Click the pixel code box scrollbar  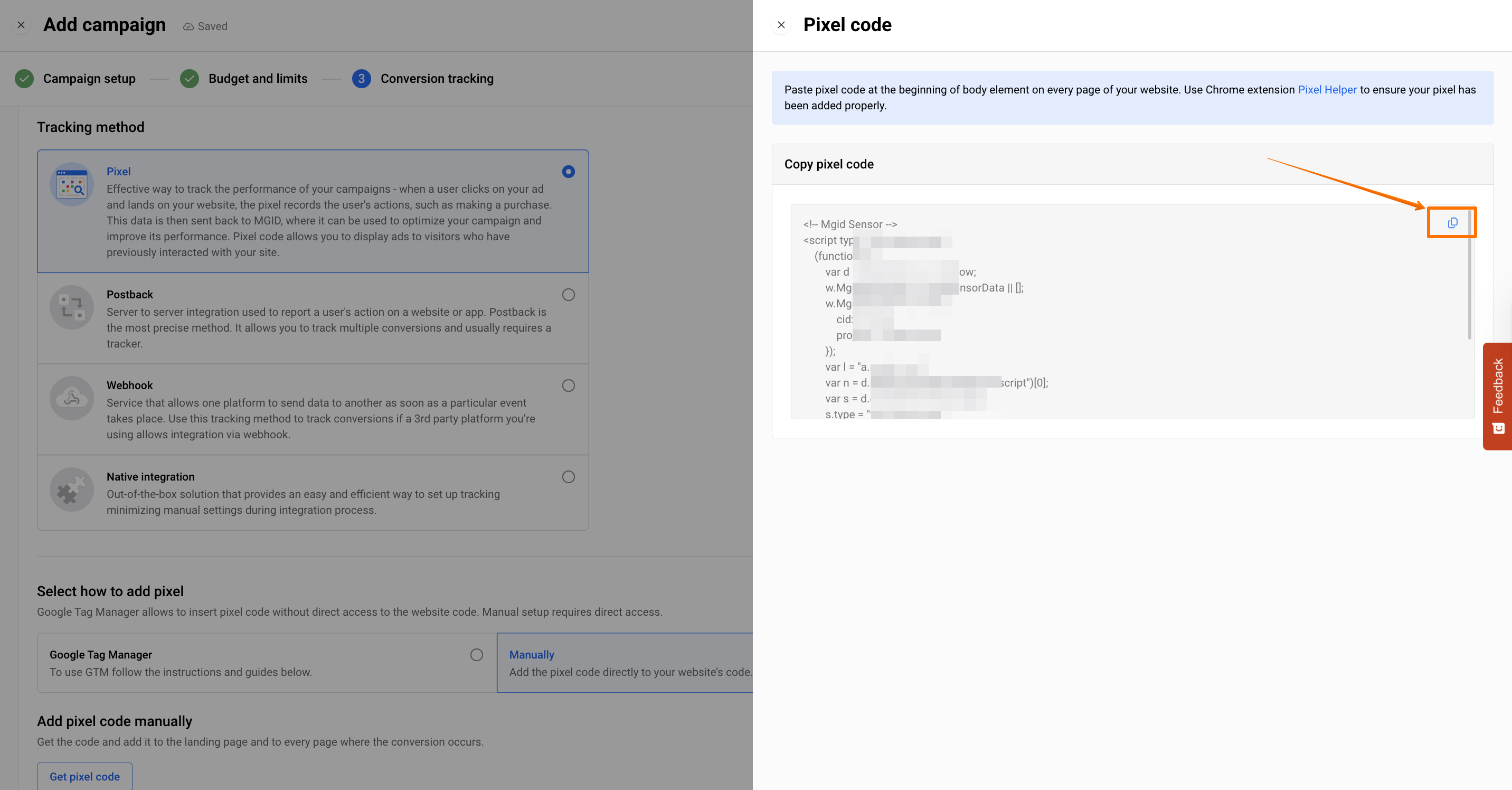point(1469,276)
